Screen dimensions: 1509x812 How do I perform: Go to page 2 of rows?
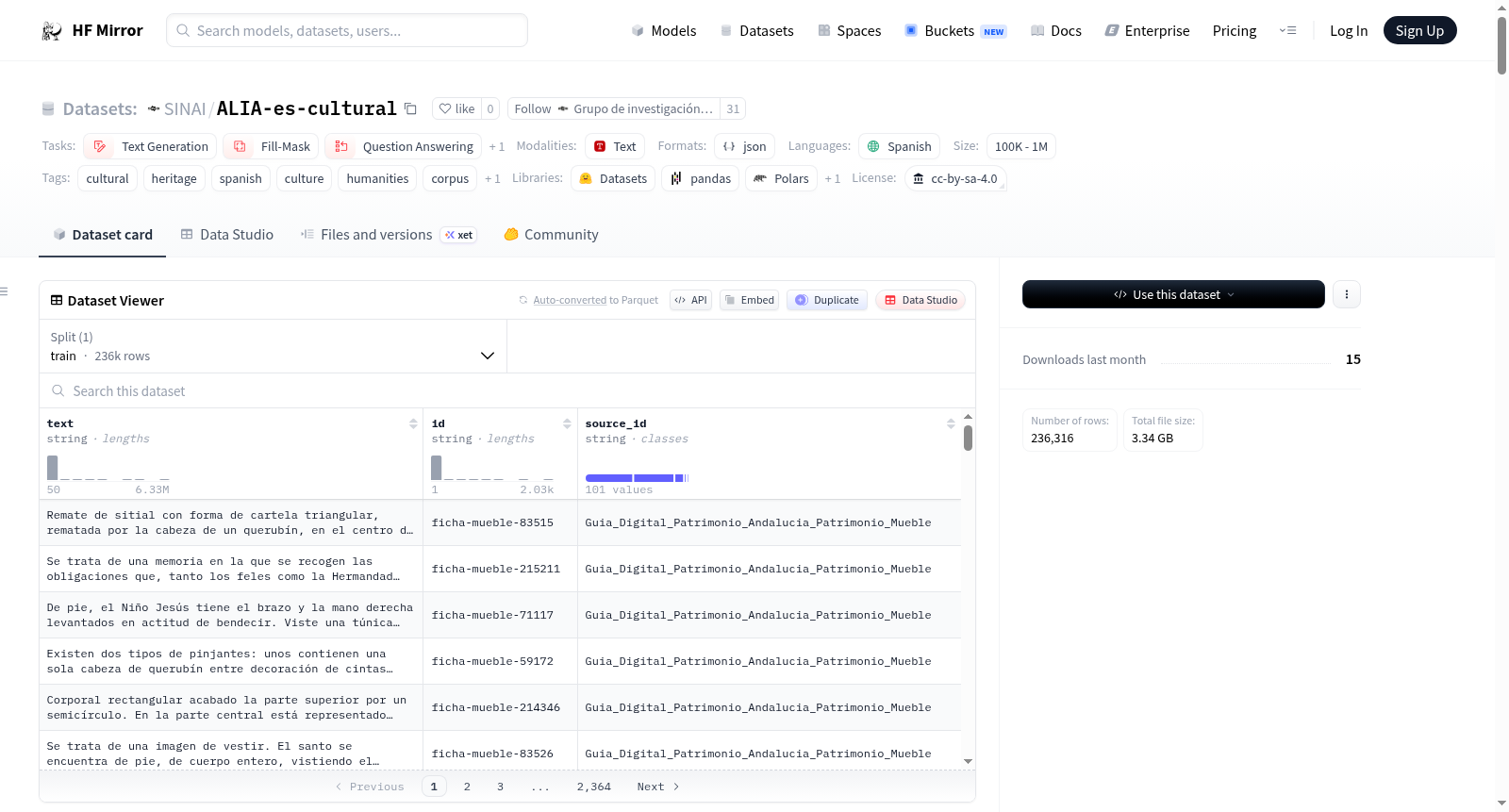[467, 787]
